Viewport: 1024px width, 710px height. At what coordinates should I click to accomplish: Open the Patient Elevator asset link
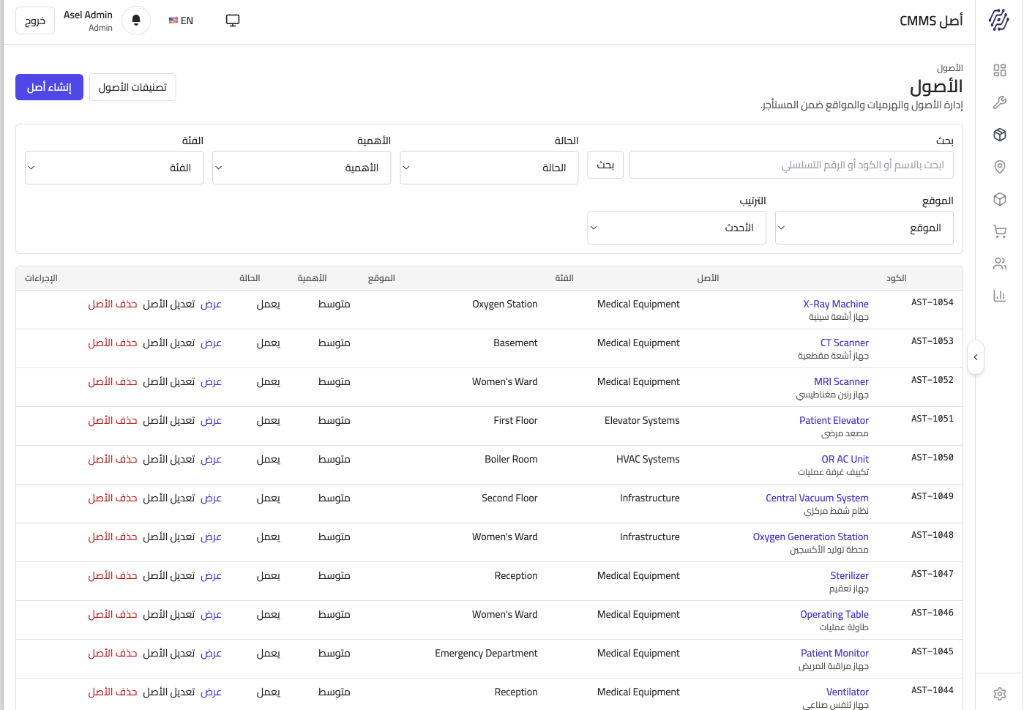click(834, 421)
